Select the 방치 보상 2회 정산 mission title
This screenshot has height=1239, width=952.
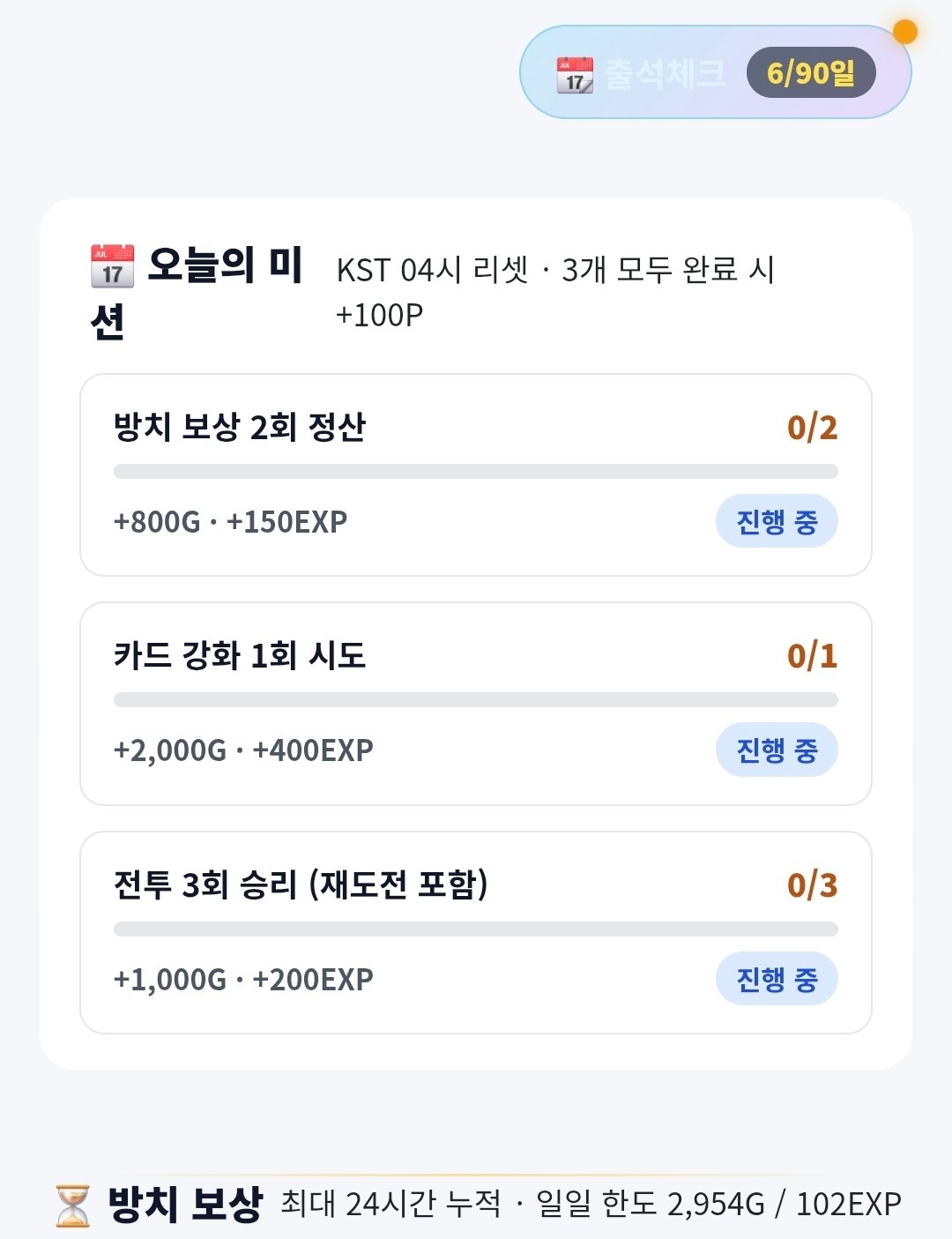tap(240, 428)
